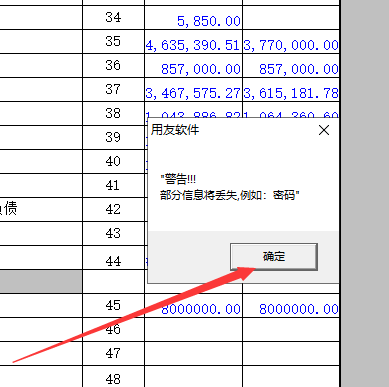Select the row number 43 cell
This screenshot has height=387, width=389.
click(113, 234)
